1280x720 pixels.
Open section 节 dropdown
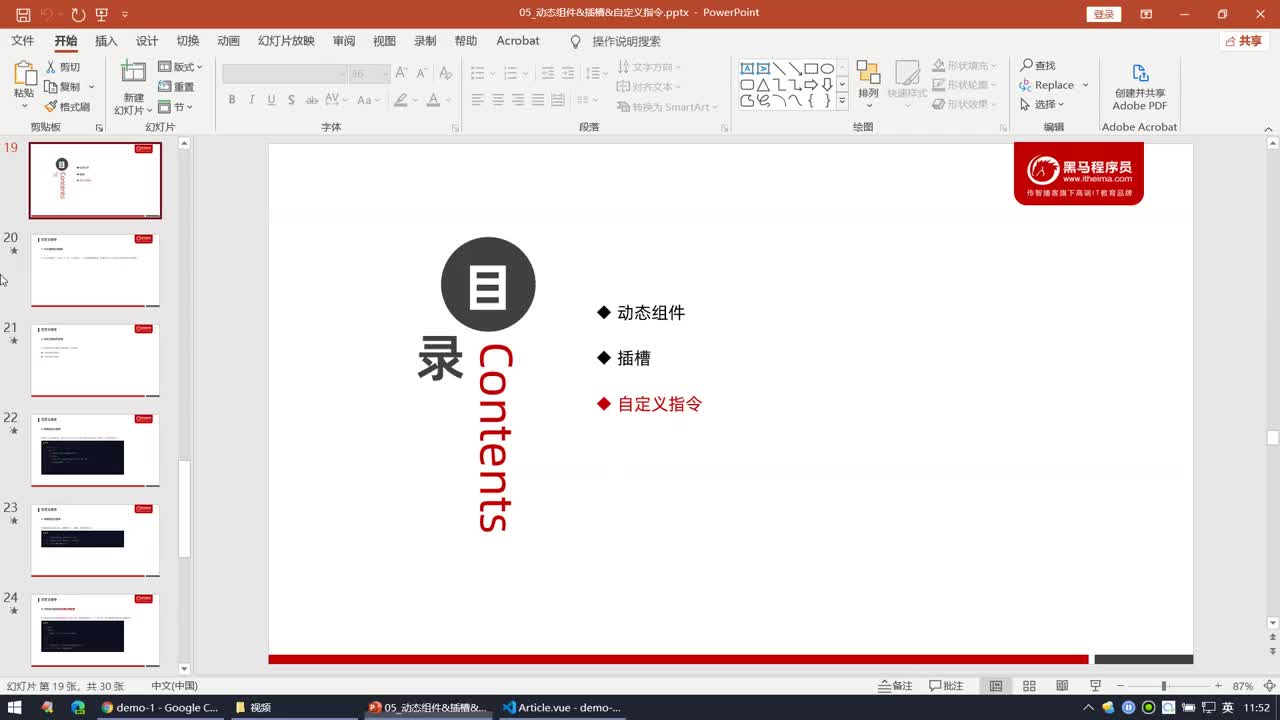coord(176,107)
